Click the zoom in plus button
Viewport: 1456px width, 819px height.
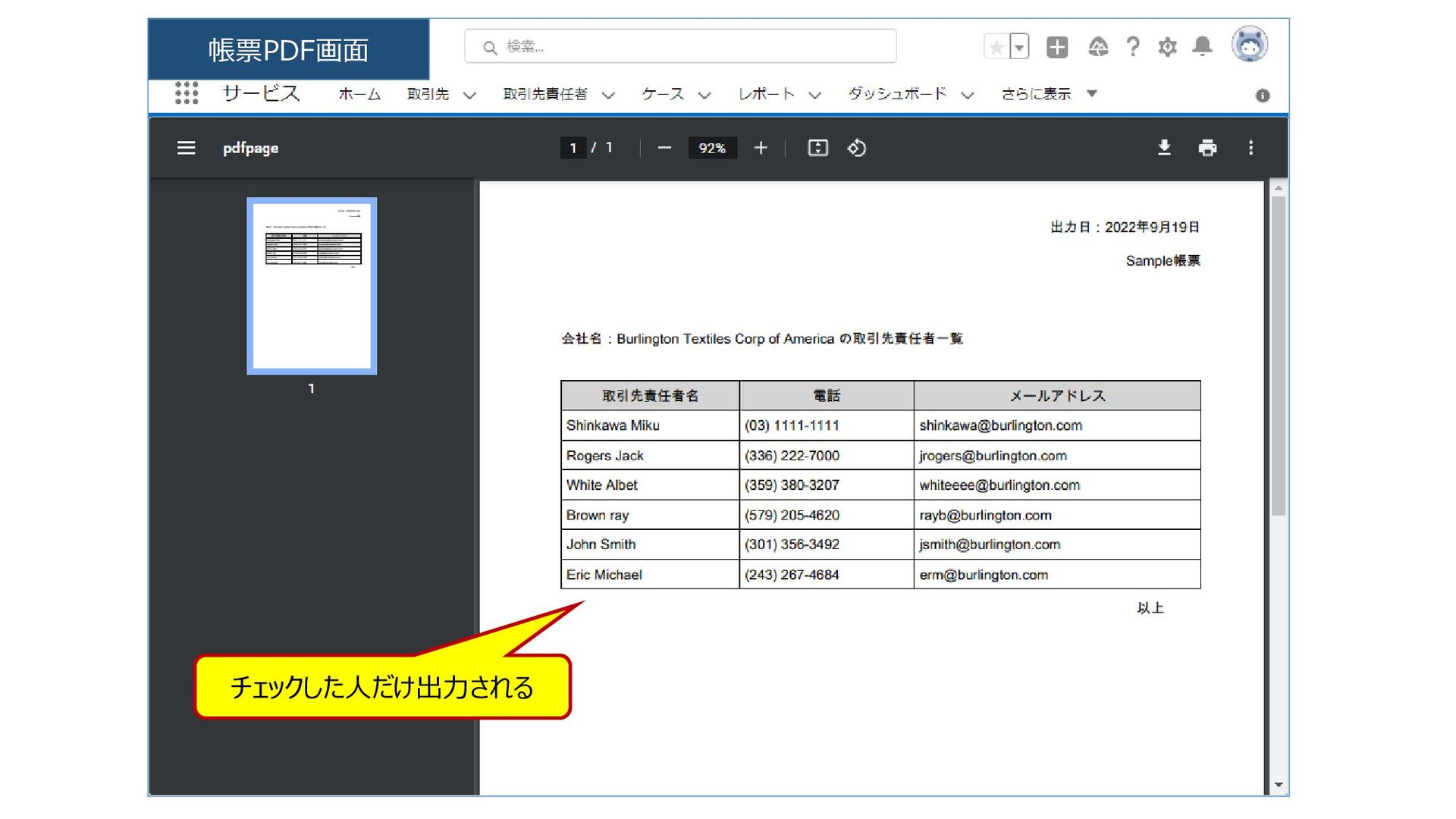point(761,148)
